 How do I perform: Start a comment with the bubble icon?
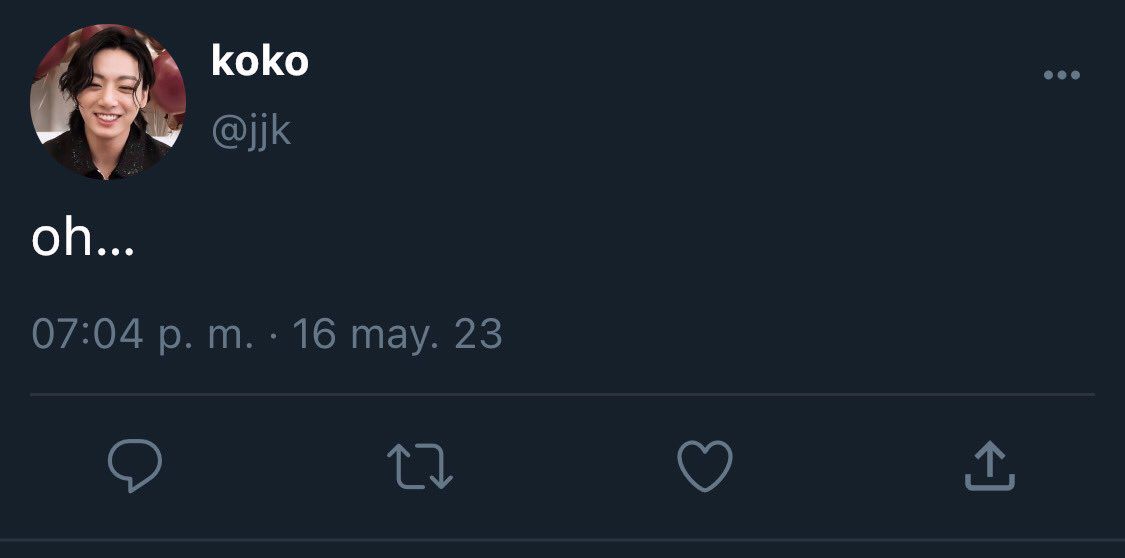tap(135, 465)
